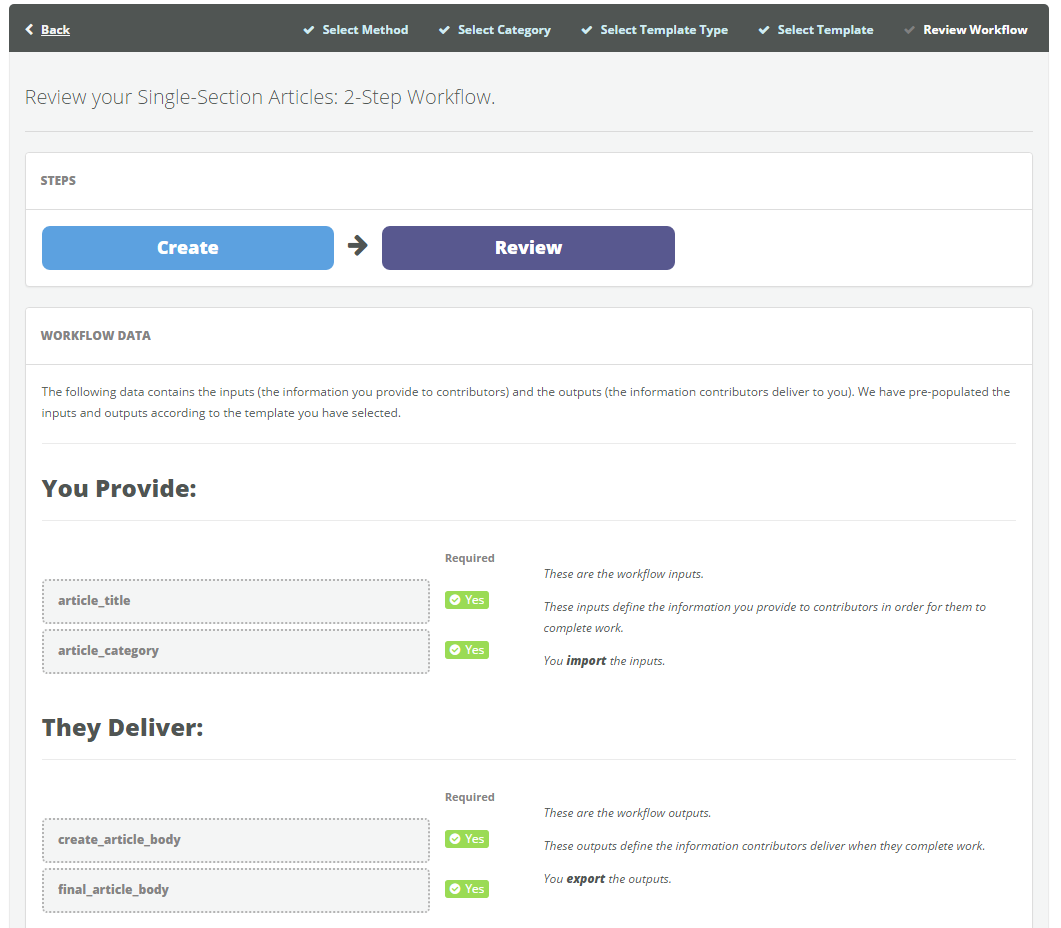This screenshot has height=928, width=1061.
Task: Select the article_category input field
Action: [235, 651]
